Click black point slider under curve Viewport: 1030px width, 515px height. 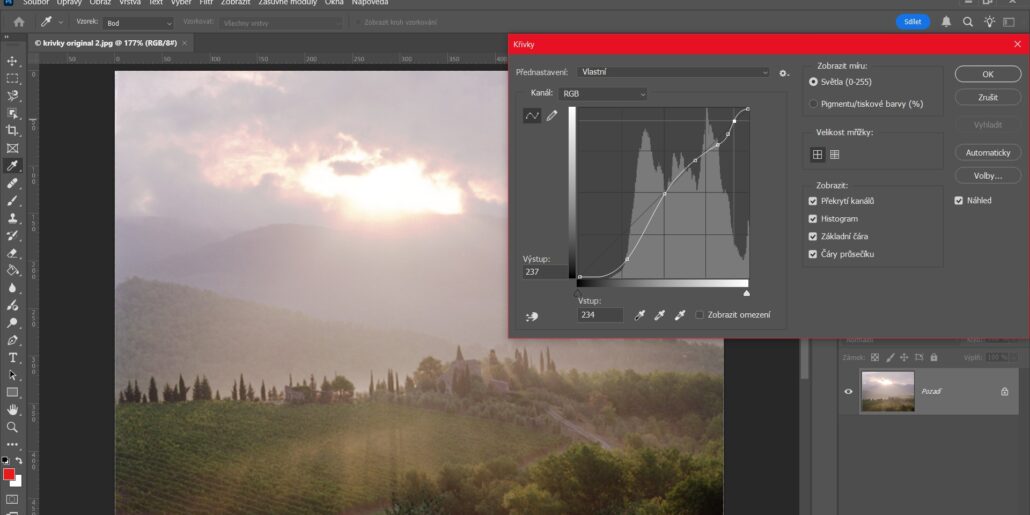(x=578, y=293)
